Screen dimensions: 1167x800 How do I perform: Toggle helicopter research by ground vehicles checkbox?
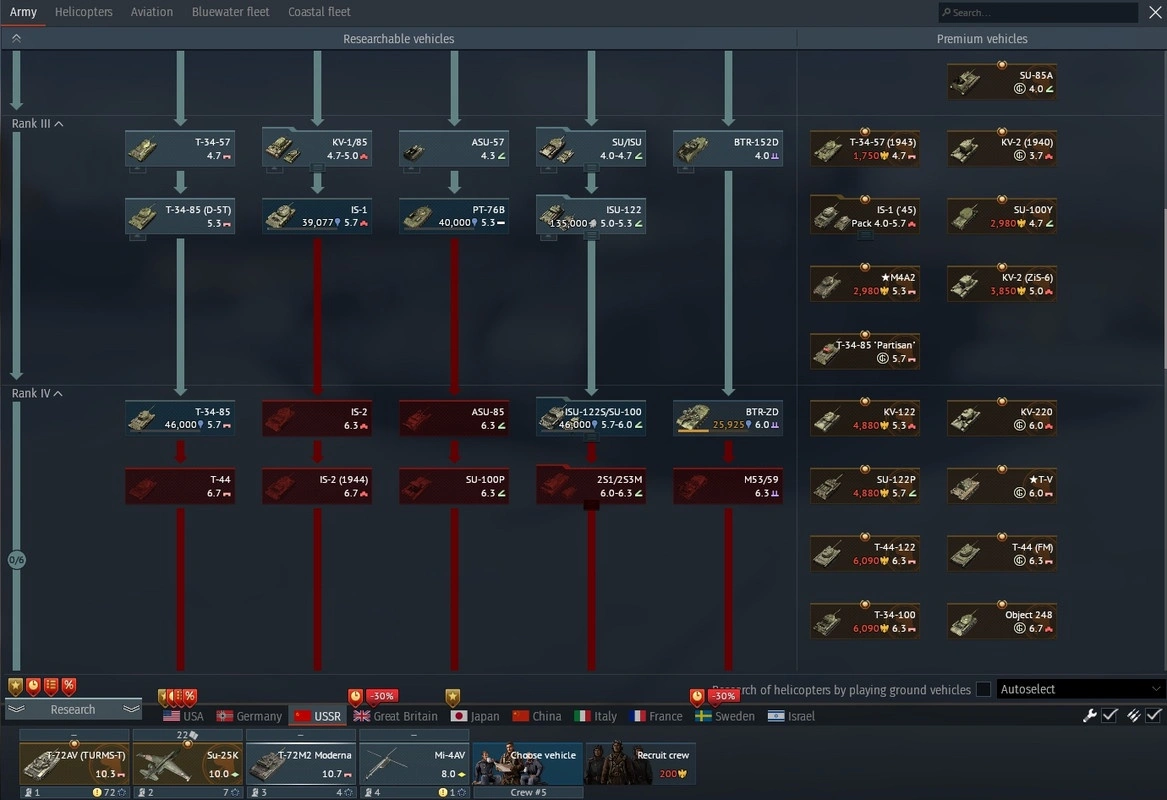984,689
